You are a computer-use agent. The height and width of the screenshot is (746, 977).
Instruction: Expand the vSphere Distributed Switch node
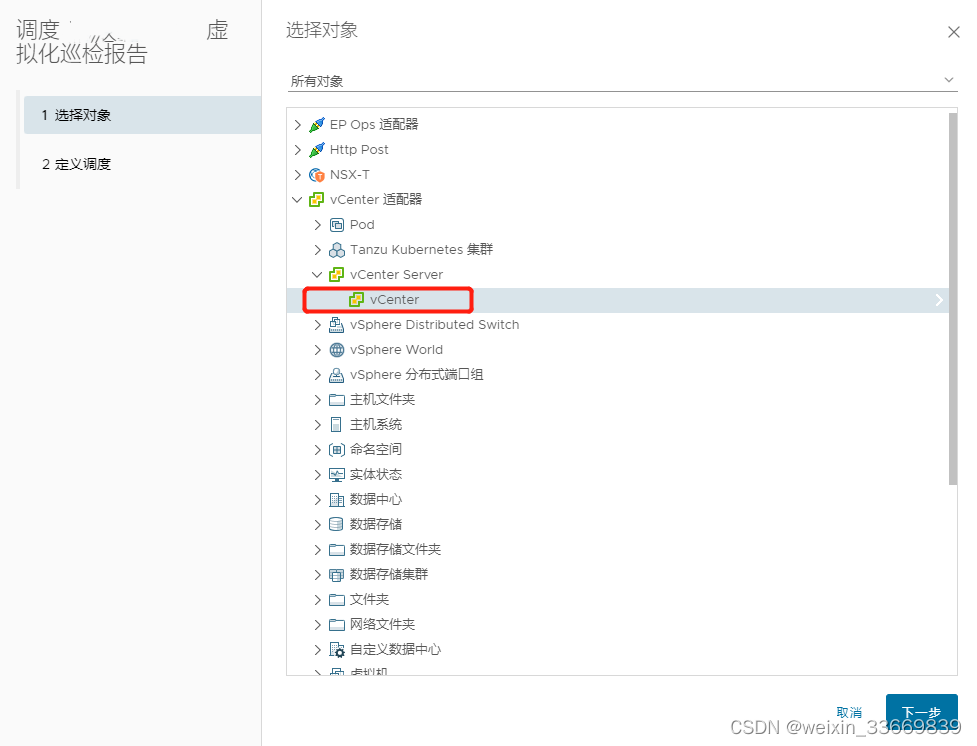click(318, 325)
